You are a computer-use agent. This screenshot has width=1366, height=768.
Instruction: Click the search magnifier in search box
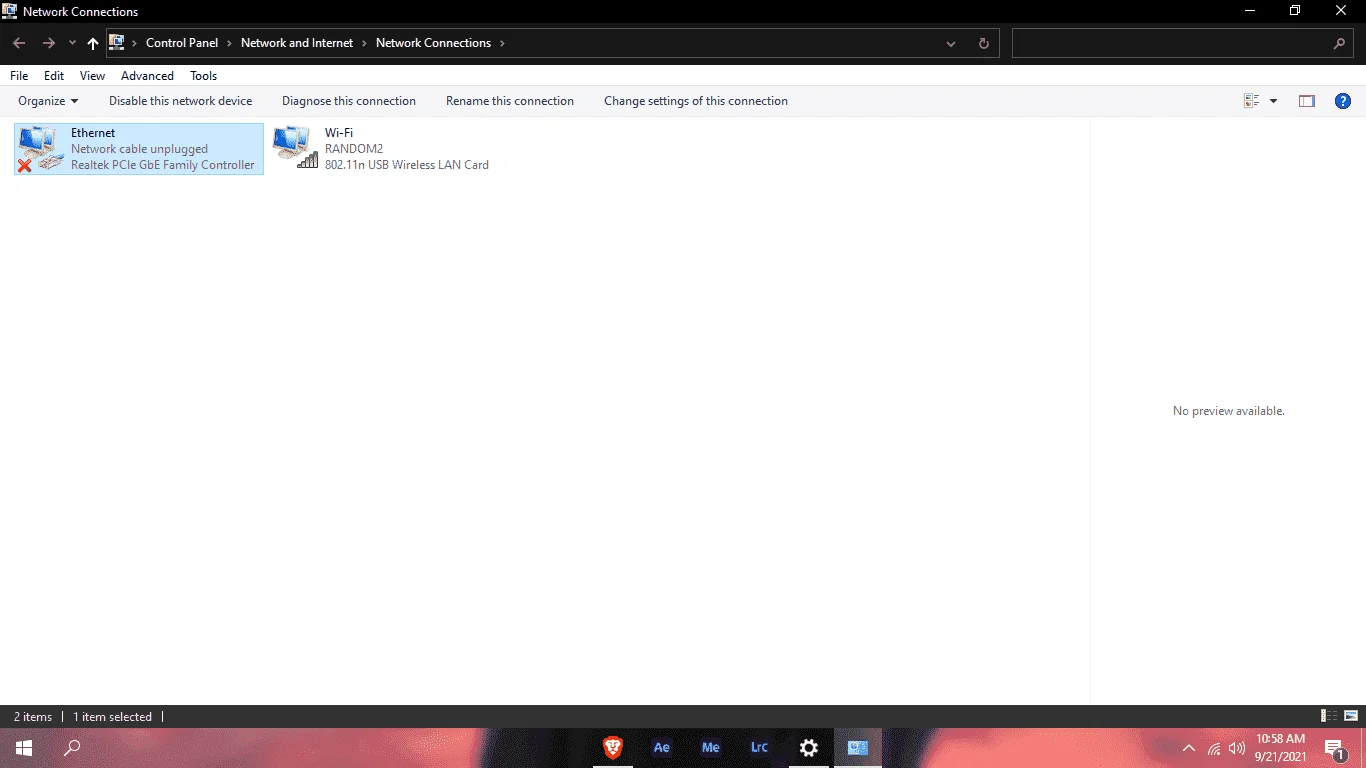pyautogui.click(x=1340, y=43)
